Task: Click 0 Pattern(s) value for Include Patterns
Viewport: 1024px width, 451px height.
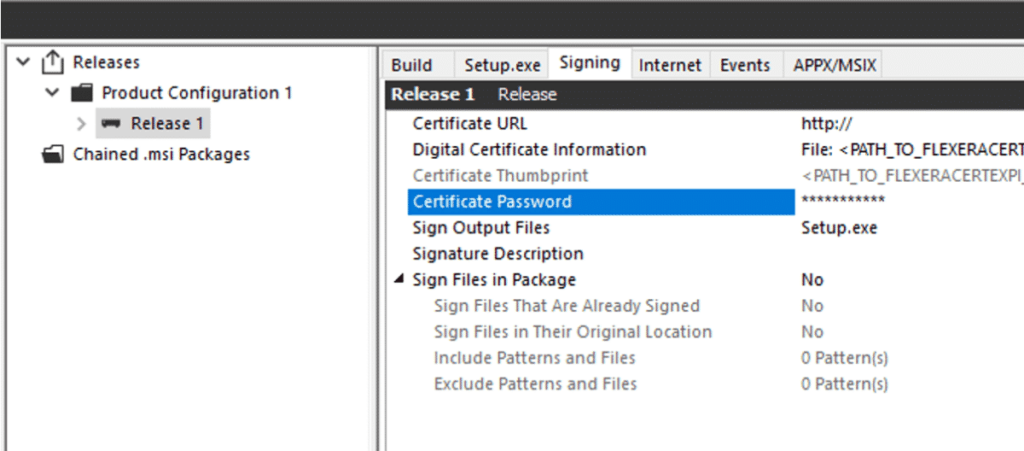Action: pos(844,358)
